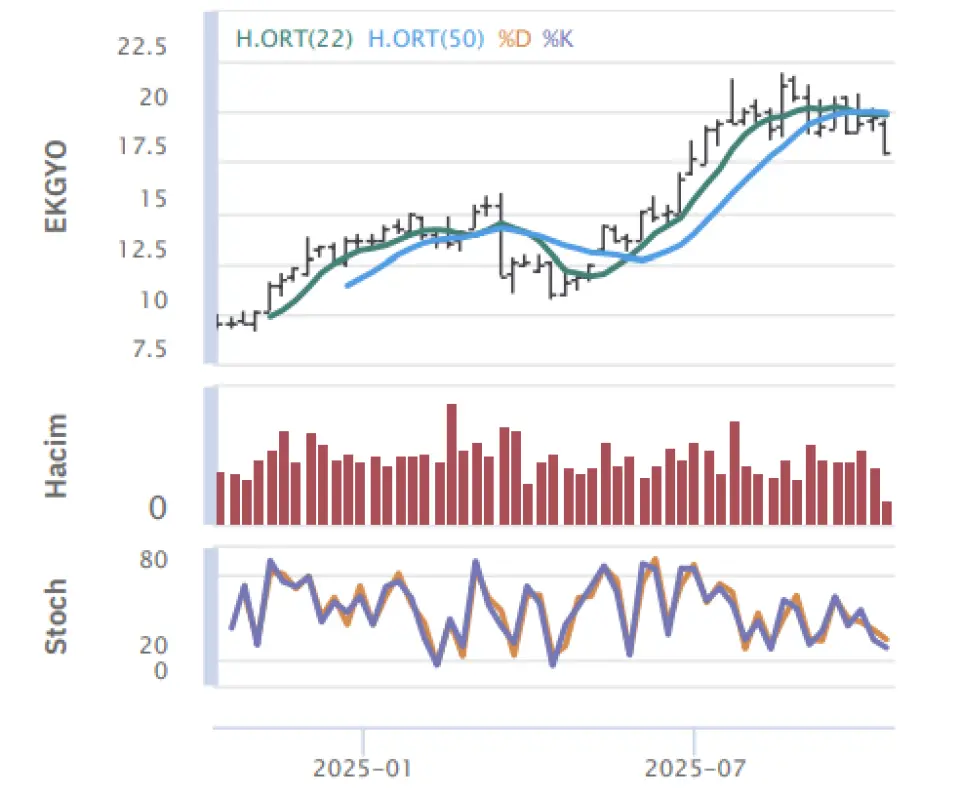Click the Hacim volume axis title
The height and width of the screenshot is (796, 960).
(56, 455)
